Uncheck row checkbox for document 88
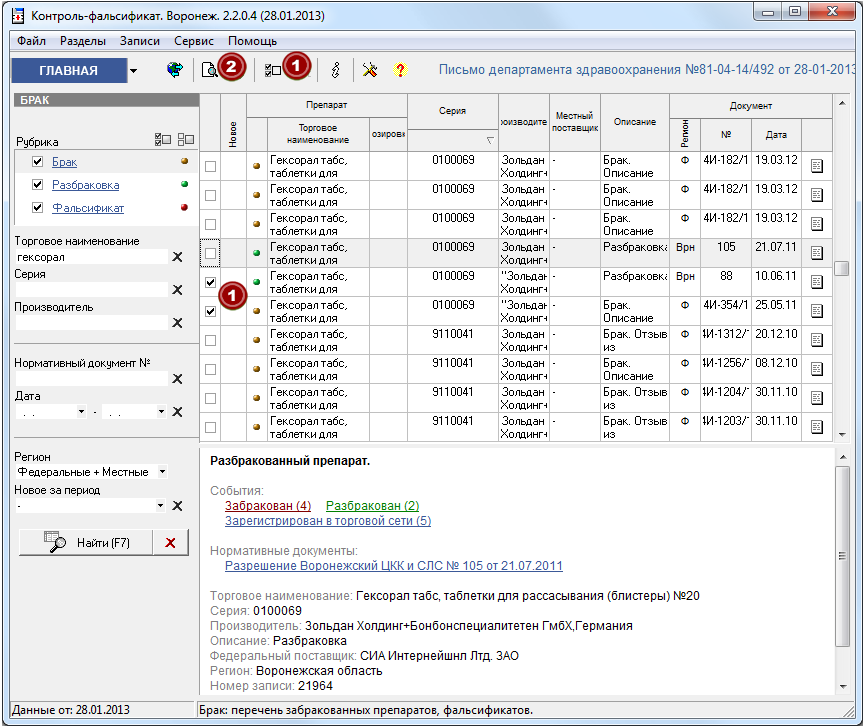 (x=210, y=283)
